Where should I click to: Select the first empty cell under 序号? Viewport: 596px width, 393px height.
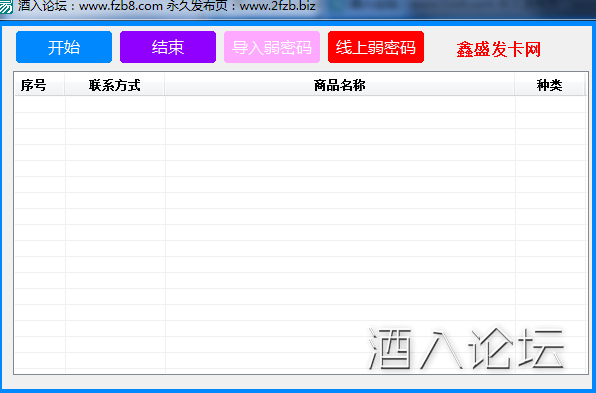40,105
